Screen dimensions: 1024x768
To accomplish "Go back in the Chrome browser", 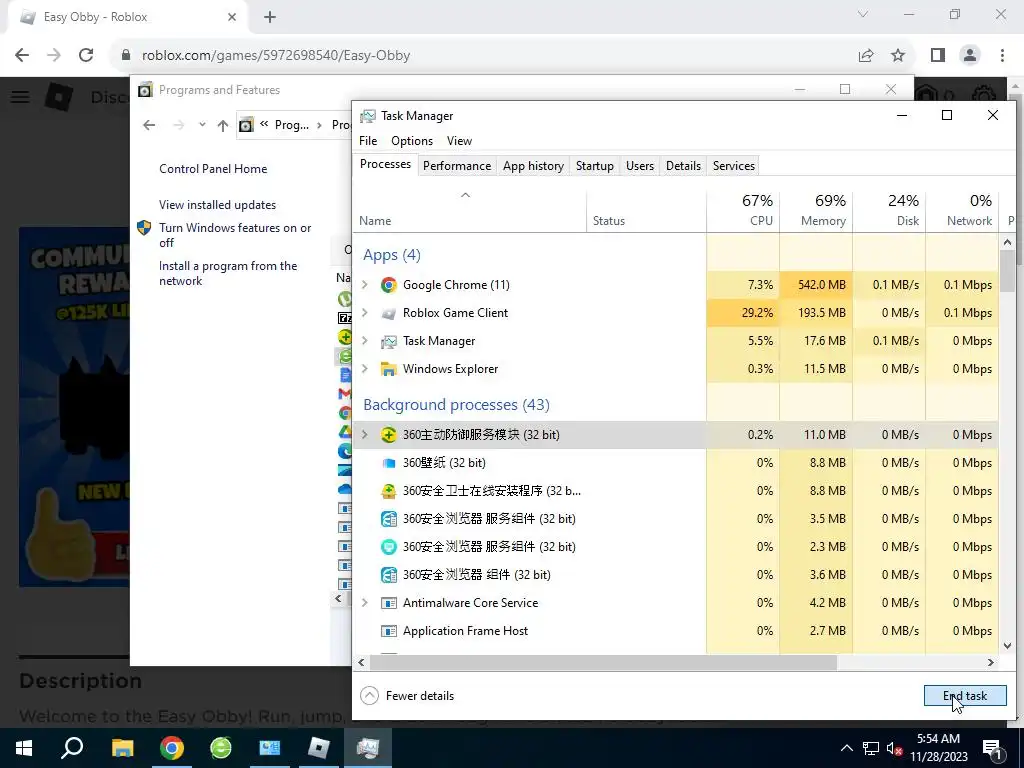I will click(22, 56).
